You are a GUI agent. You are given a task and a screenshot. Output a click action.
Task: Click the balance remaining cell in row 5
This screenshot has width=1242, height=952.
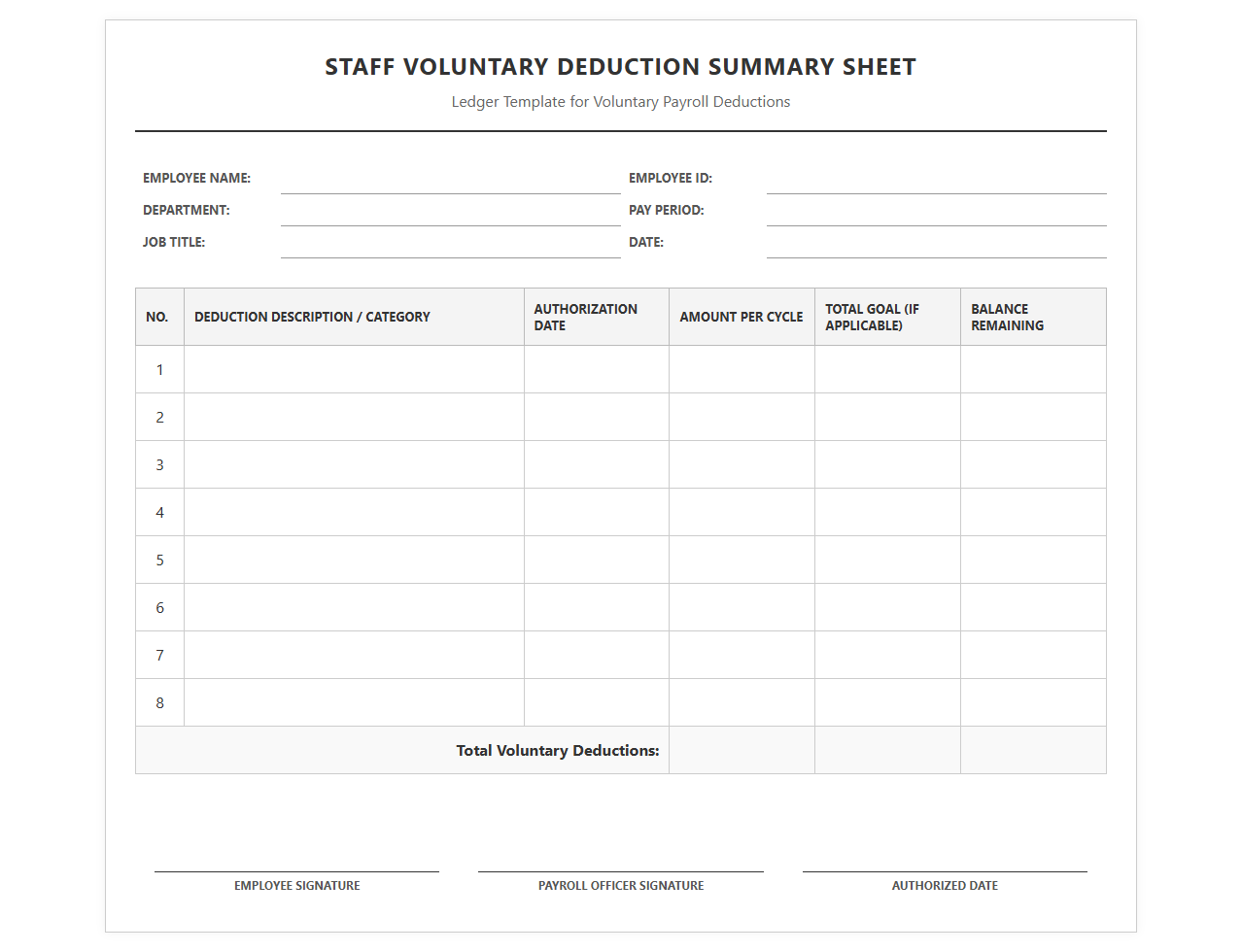pos(1033,560)
